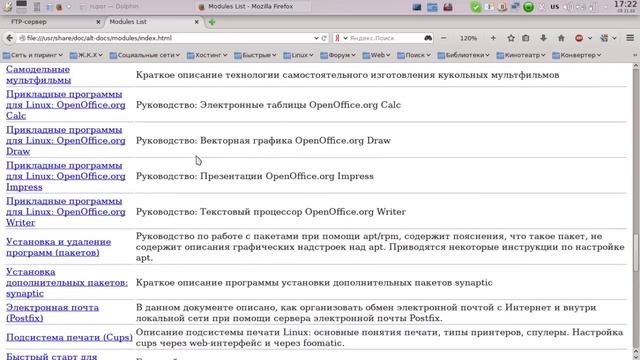The height and width of the screenshot is (360, 640).
Task: Open the Библиотеки bookmarks folder
Action: (464, 55)
